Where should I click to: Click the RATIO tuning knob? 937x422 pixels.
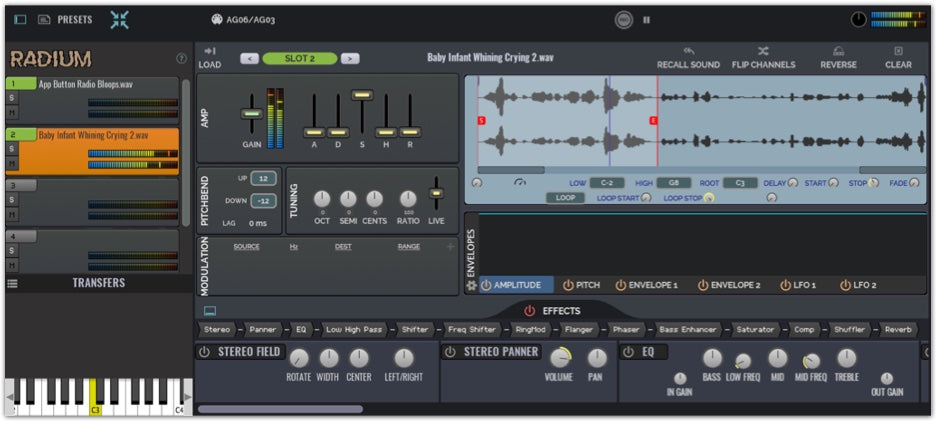coord(408,199)
